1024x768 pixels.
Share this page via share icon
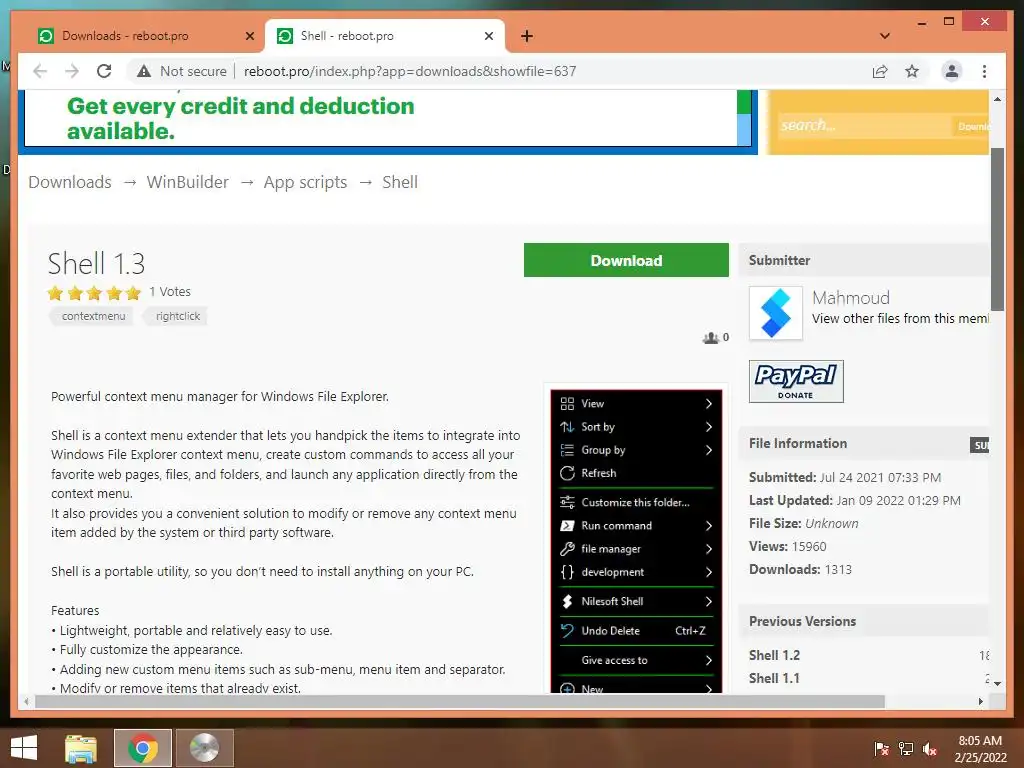pyautogui.click(x=880, y=71)
